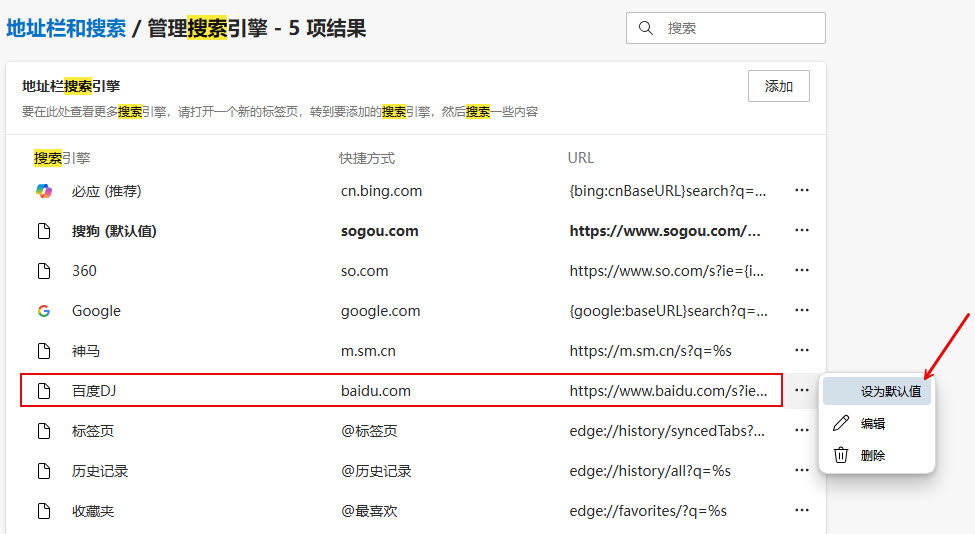Image resolution: width=975 pixels, height=534 pixels.
Task: Open more options for Google row
Action: (x=802, y=310)
